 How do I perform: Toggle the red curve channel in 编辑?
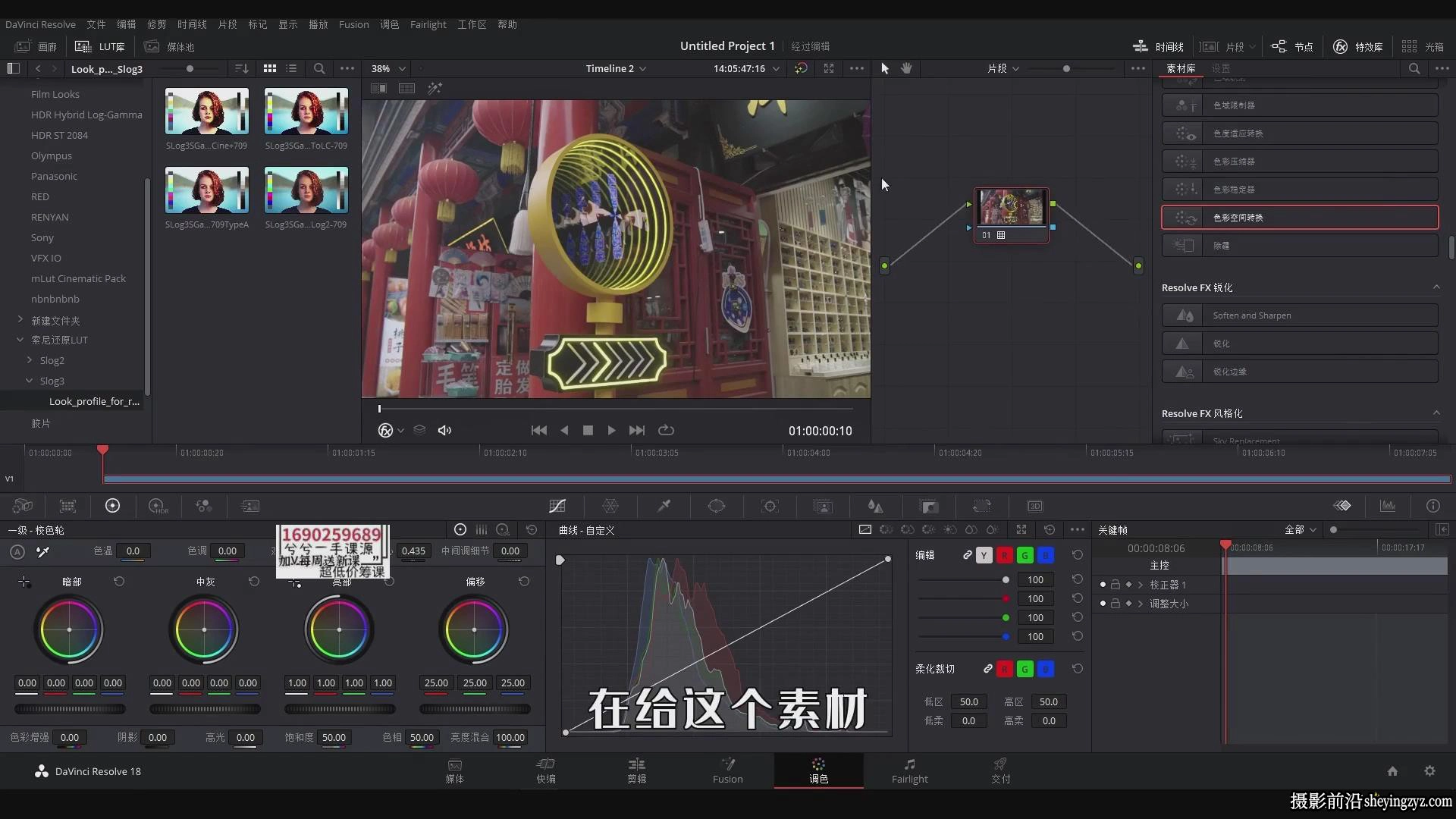tap(1004, 555)
